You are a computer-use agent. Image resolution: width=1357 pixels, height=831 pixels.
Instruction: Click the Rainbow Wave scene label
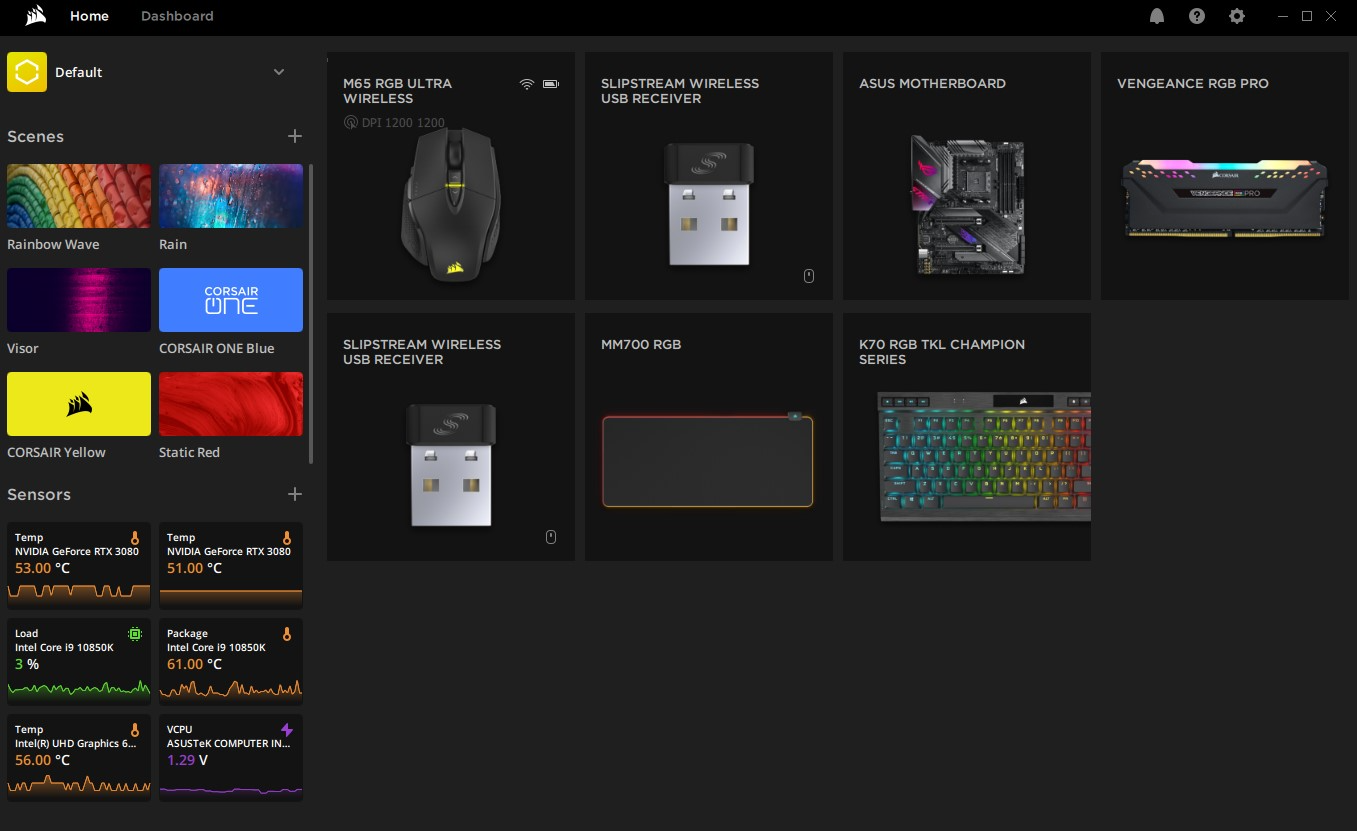[53, 244]
